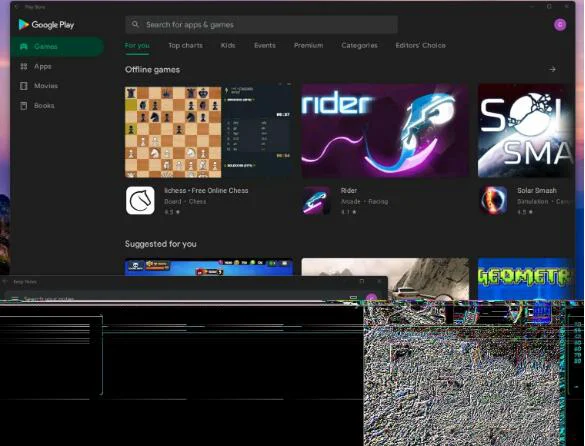Click the lichess knight app icon
585x446 pixels.
click(x=140, y=201)
